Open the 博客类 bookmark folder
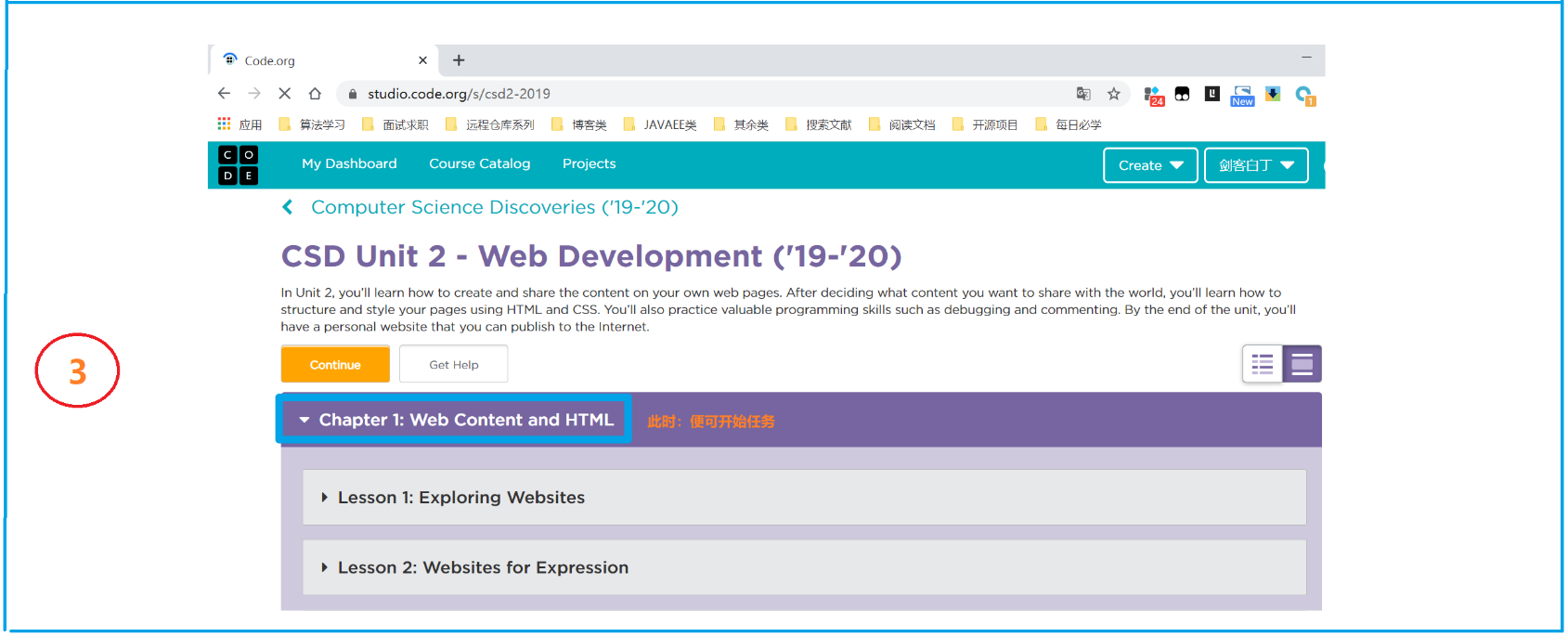The width and height of the screenshot is (1568, 637). pos(579,124)
